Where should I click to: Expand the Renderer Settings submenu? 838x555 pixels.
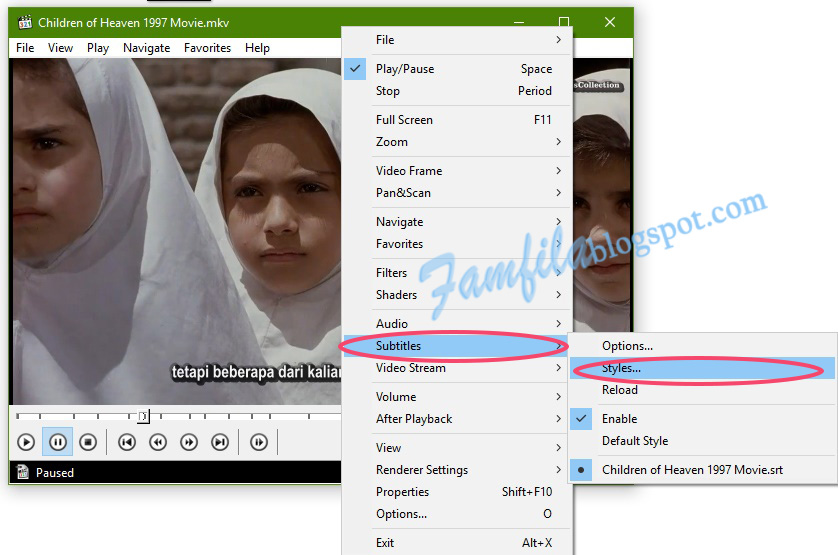[457, 470]
